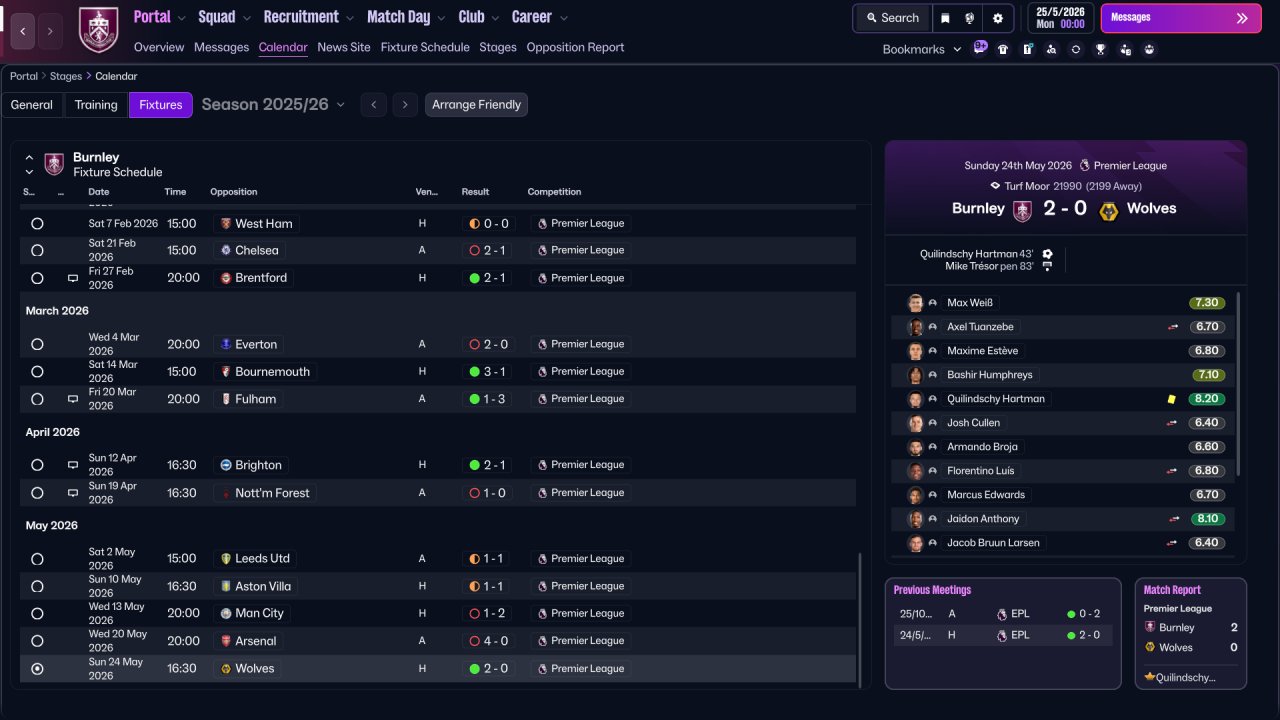Switch to the Overview tab

click(x=159, y=47)
